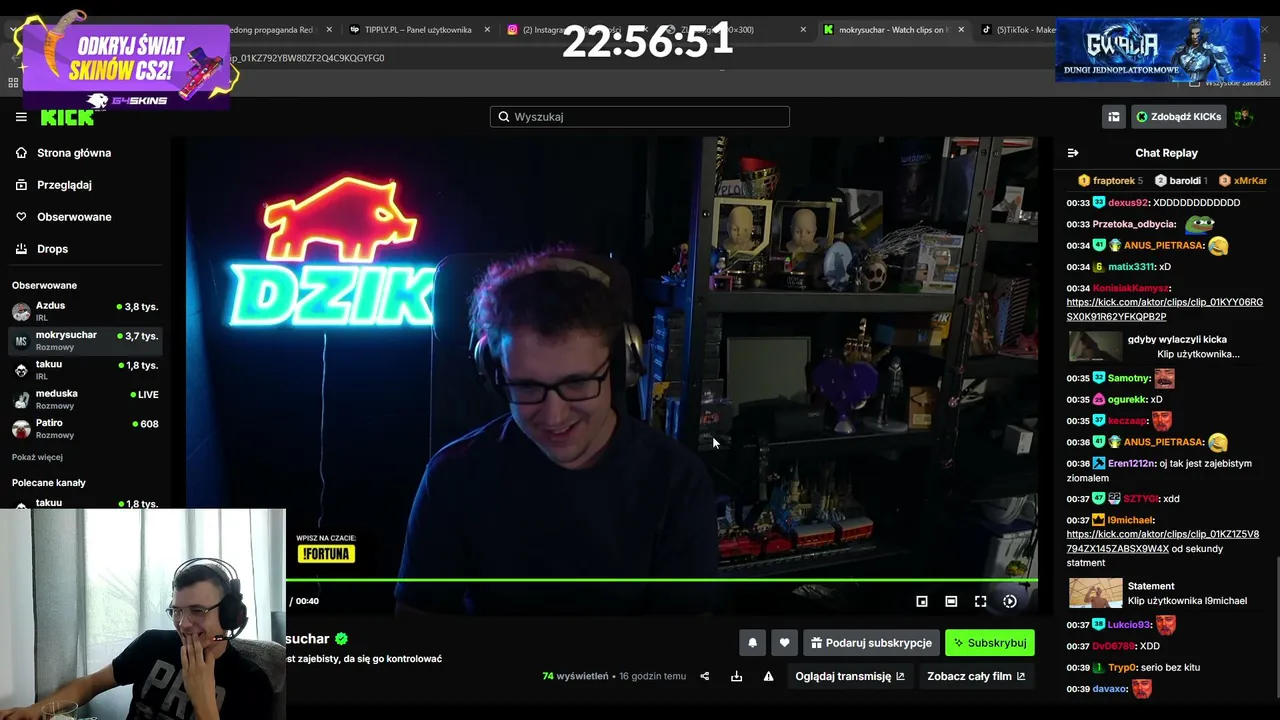
Task: Click Oglądaj transmisję link
Action: (850, 676)
